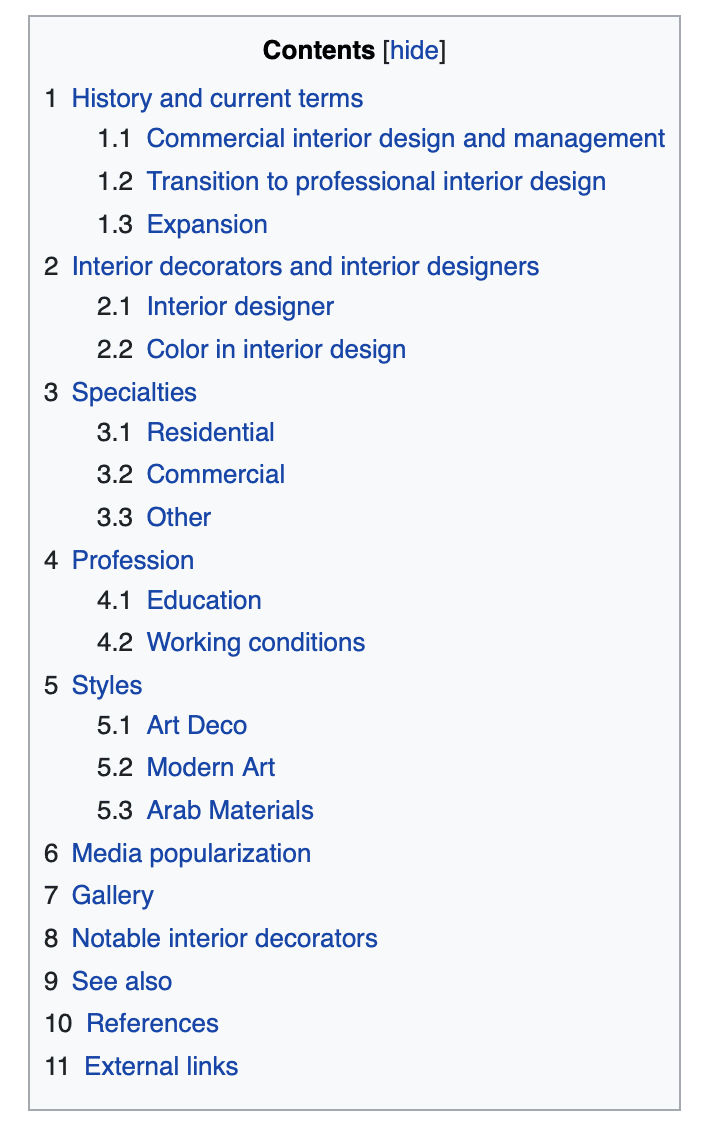Viewport: 706px width, 1136px height.
Task: Jump to the Commercial subsection
Action: tap(215, 473)
